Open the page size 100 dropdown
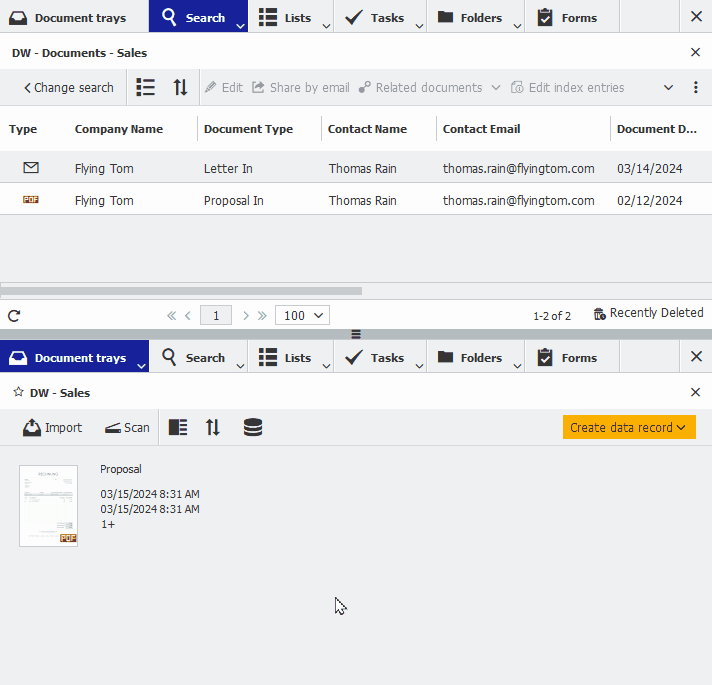 302,315
